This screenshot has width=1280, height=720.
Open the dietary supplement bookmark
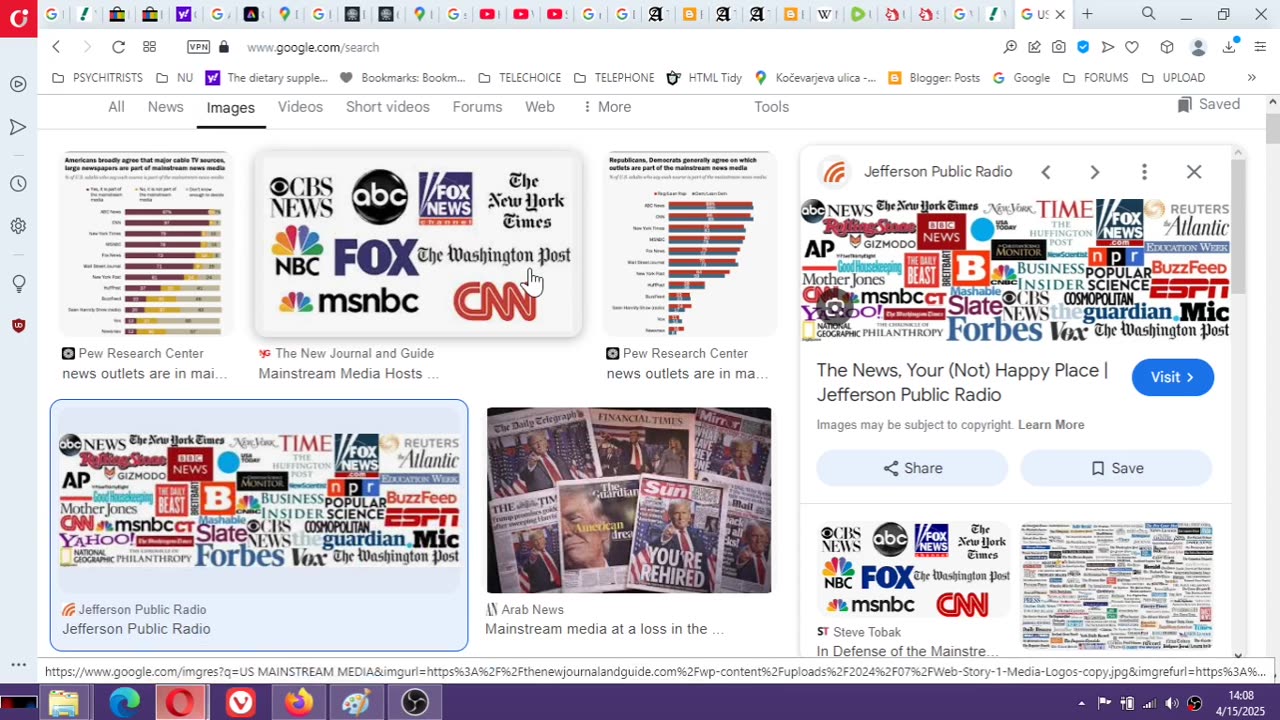point(267,78)
